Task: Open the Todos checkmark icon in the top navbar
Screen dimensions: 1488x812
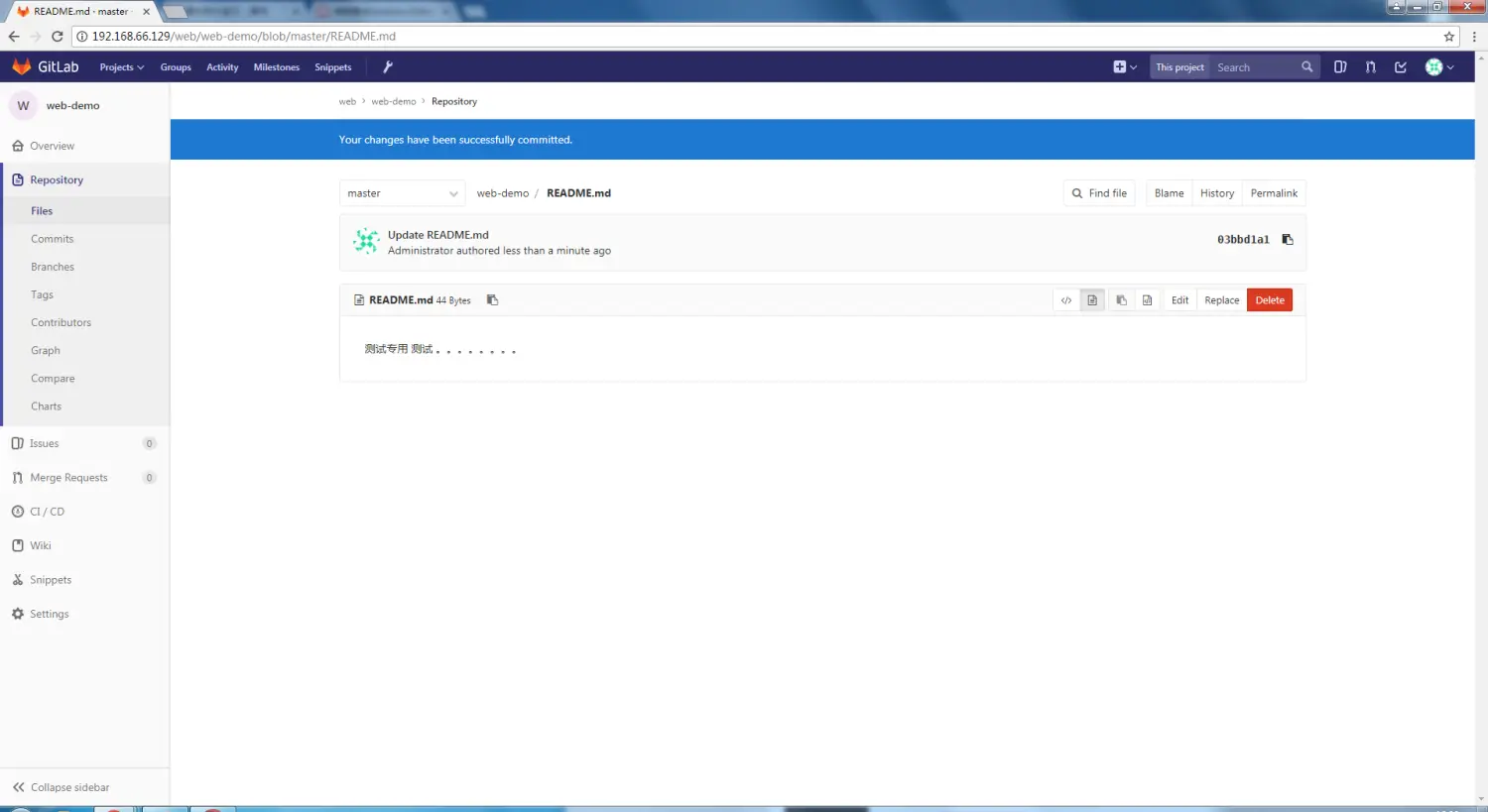Action: (1401, 66)
